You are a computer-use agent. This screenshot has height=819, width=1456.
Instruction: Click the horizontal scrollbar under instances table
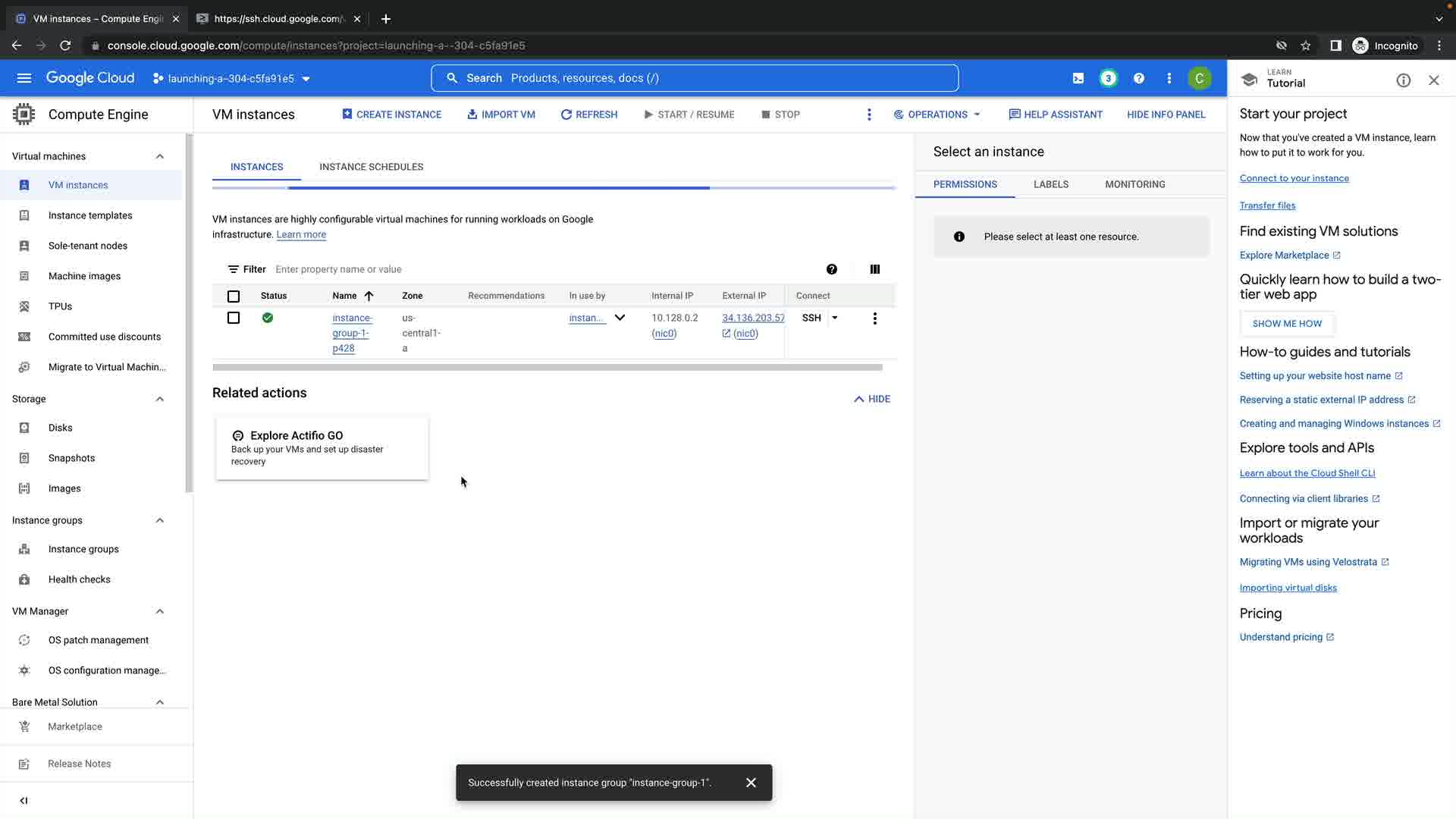click(x=547, y=368)
